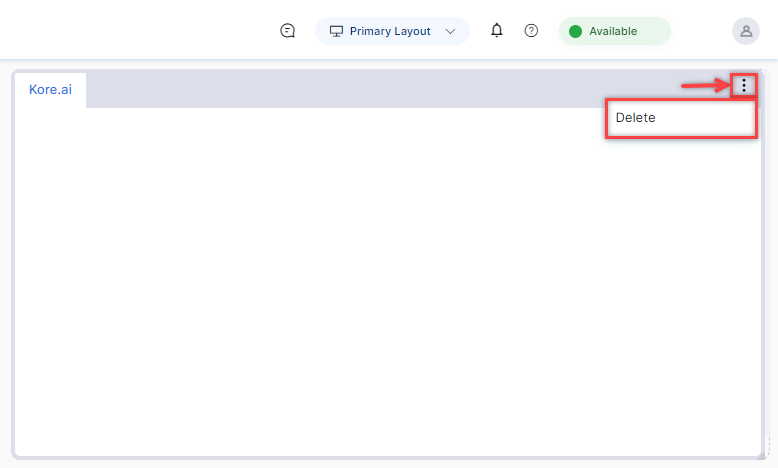Click empty tab strip right of Kore.ai
Viewport: 778px width, 468px height.
(x=380, y=90)
